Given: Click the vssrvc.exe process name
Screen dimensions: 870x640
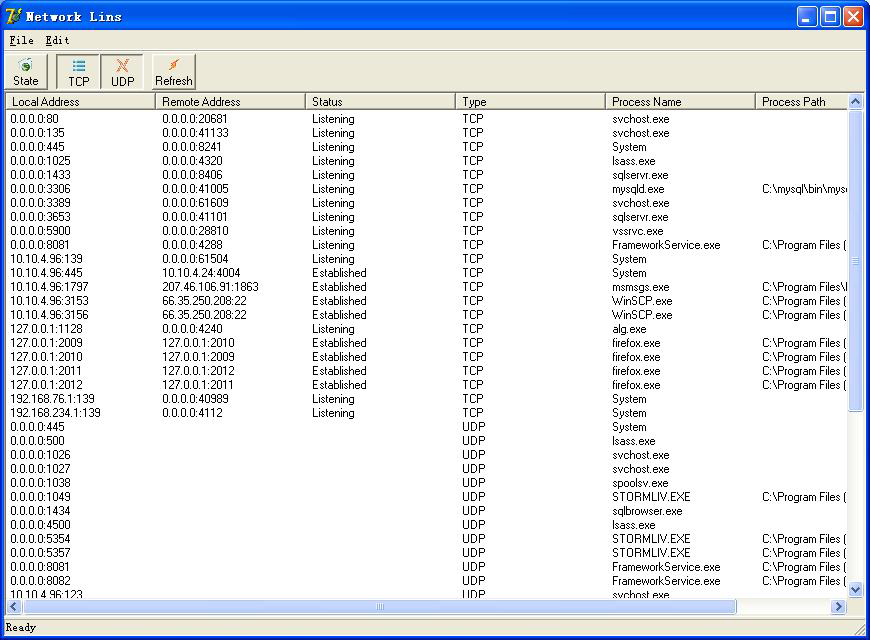Looking at the screenshot, I should point(638,231).
